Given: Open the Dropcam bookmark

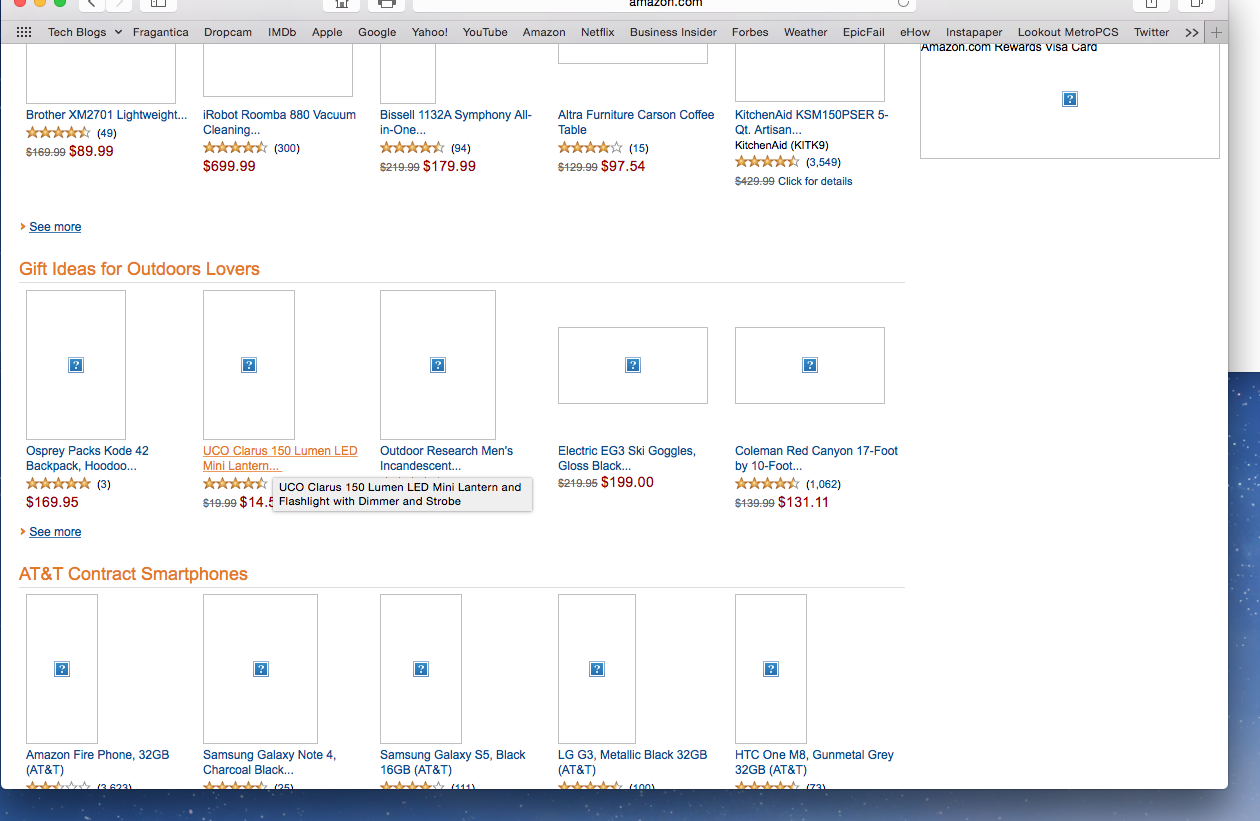Looking at the screenshot, I should click(x=228, y=32).
